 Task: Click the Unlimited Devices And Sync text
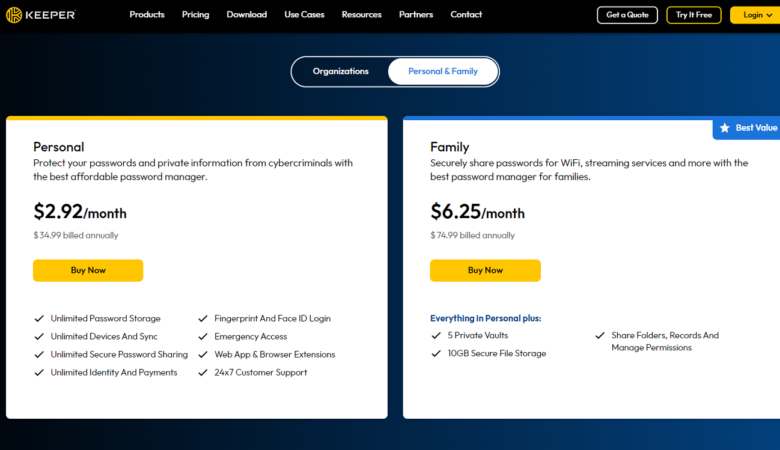[x=104, y=337]
